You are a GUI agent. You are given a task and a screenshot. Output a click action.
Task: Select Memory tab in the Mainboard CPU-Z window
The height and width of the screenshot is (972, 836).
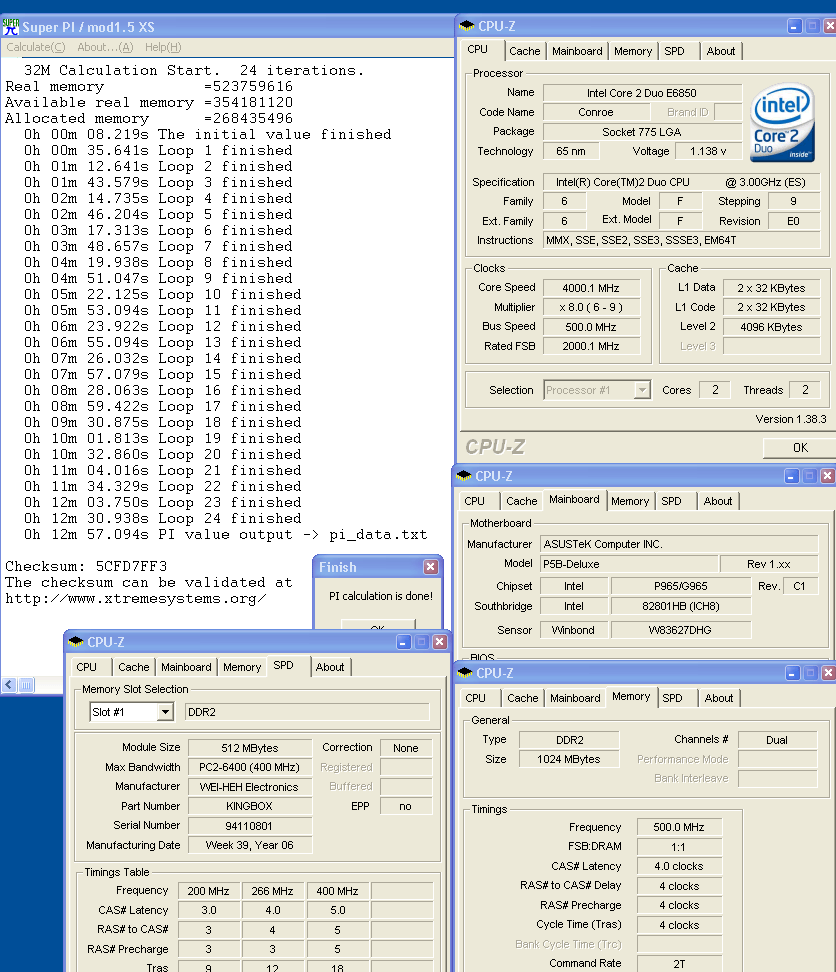point(630,501)
